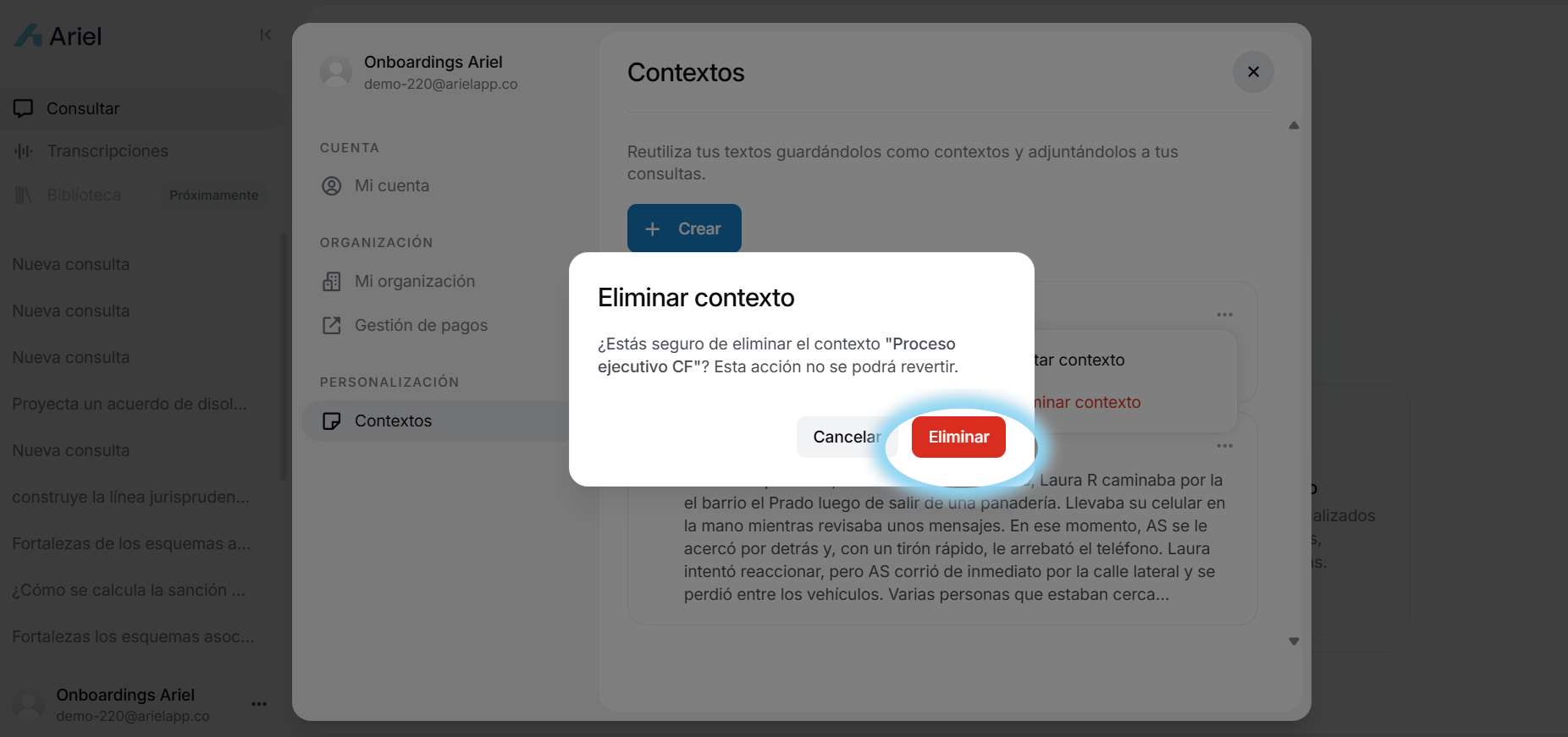The image size is (1568, 737).
Task: Click the Ariel logo
Action: (58, 36)
